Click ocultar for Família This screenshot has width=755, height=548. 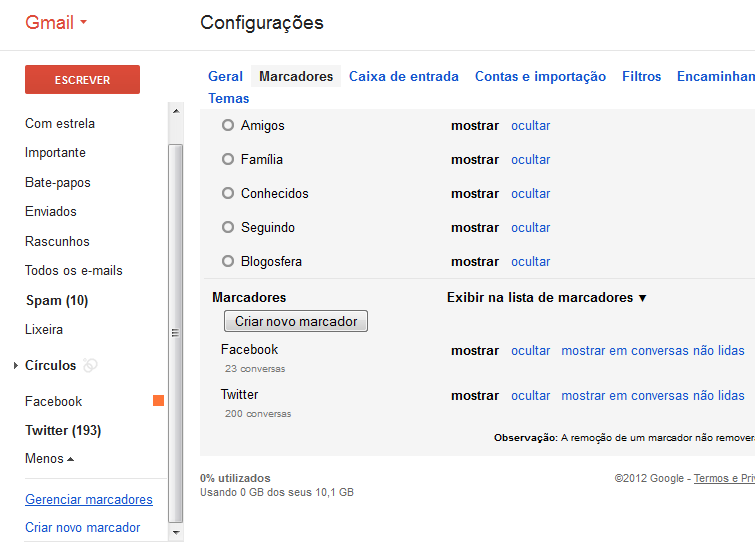[531, 159]
